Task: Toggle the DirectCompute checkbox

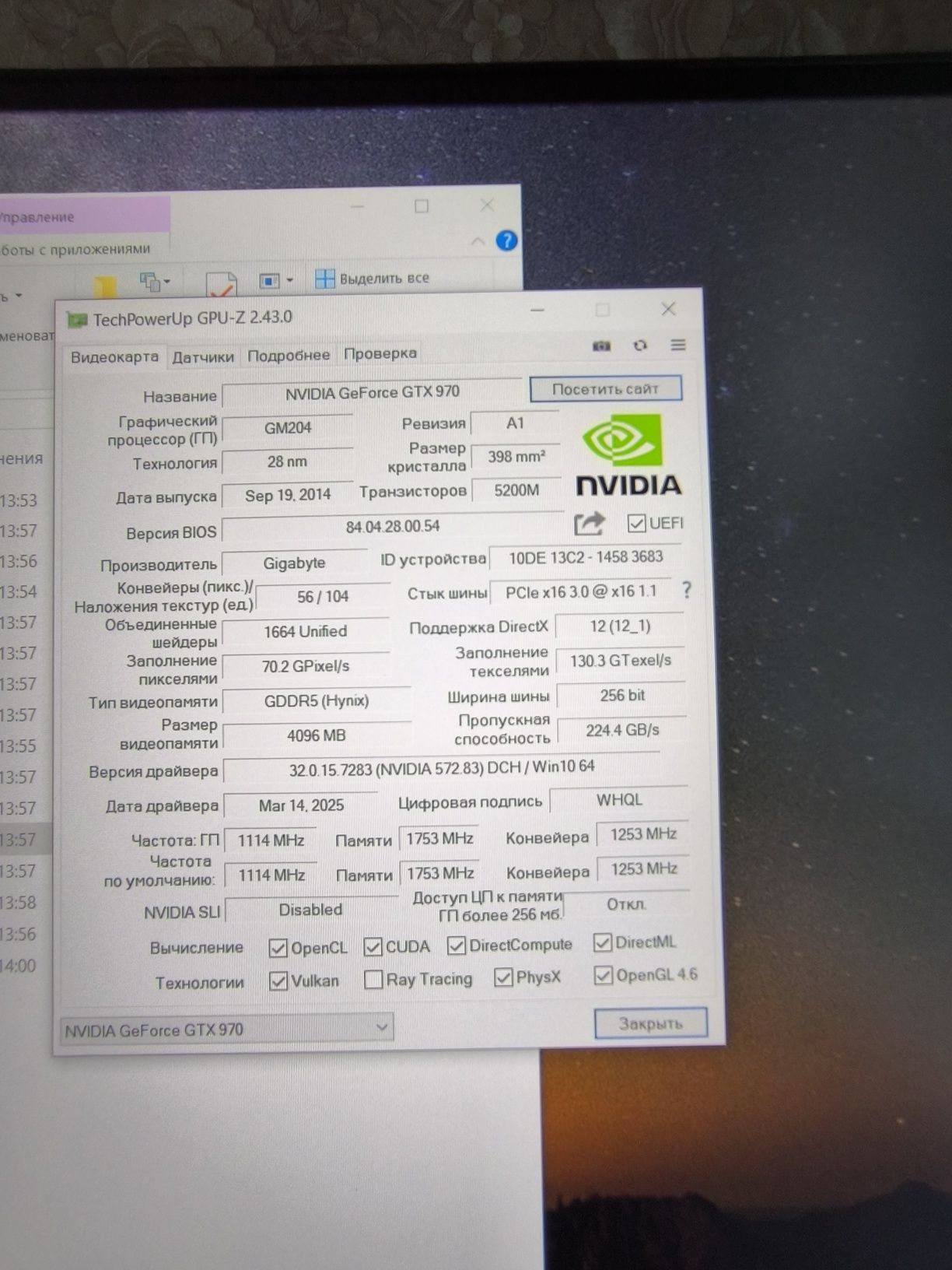Action: tap(457, 945)
